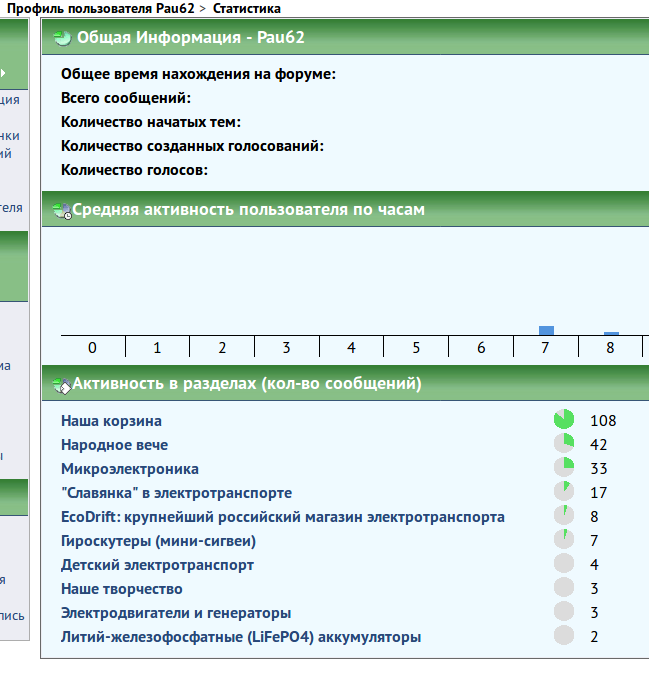The image size is (649, 673).
Task: Click the Общая Информация header icon
Action: pos(62,39)
